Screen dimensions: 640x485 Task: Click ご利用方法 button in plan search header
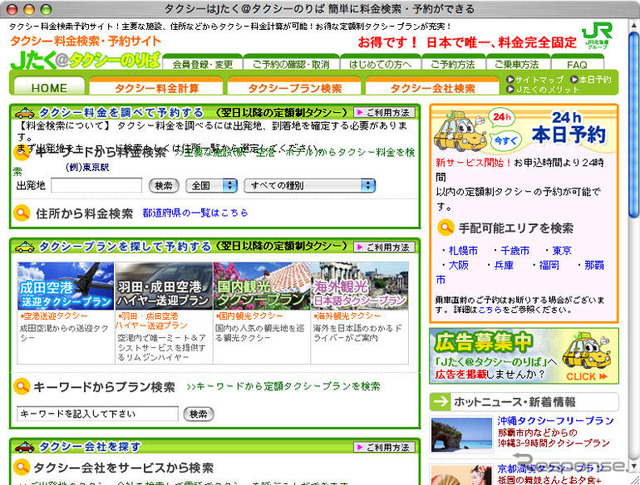click(x=384, y=247)
